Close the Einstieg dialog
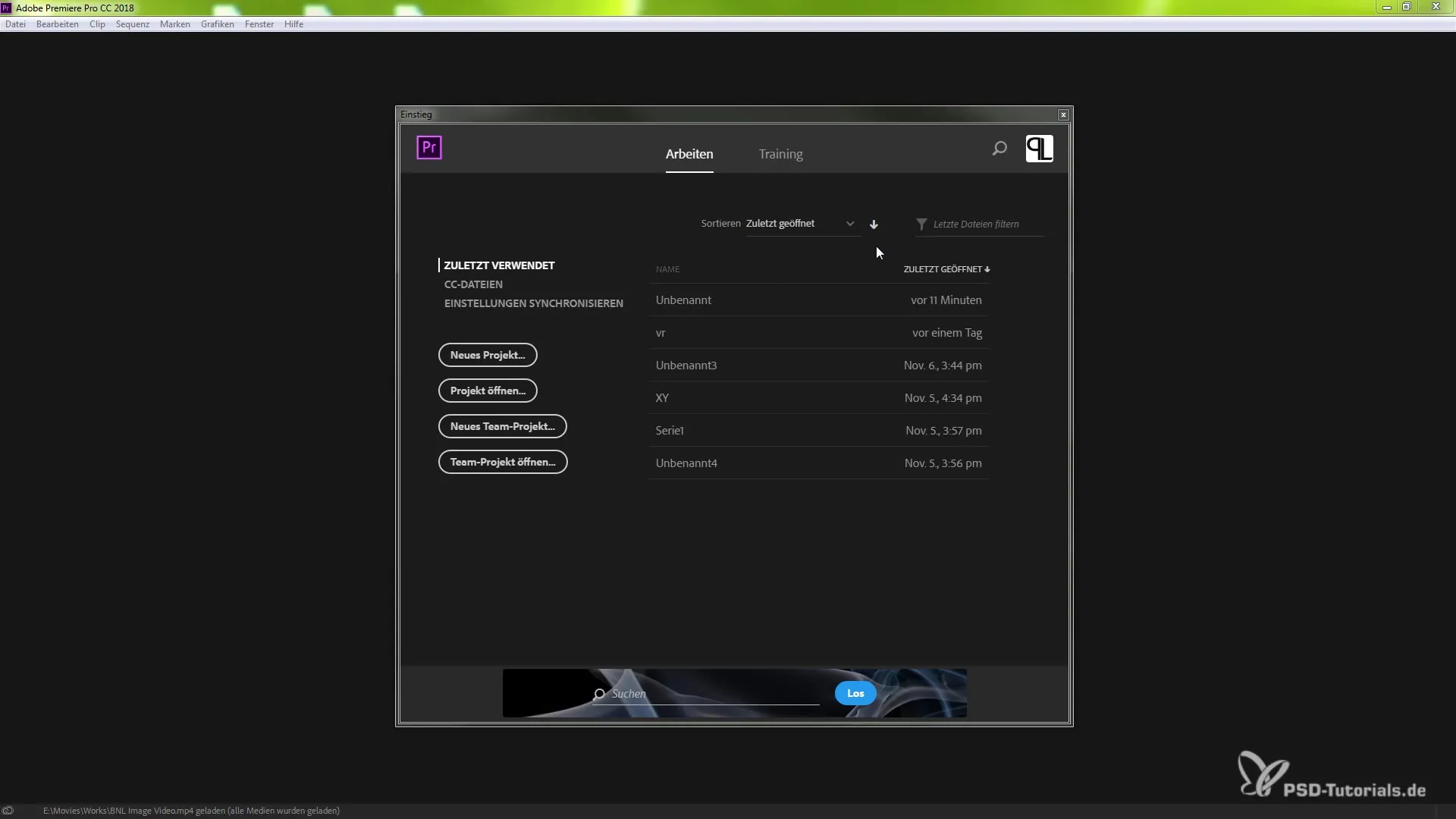The height and width of the screenshot is (819, 1456). 1063,115
